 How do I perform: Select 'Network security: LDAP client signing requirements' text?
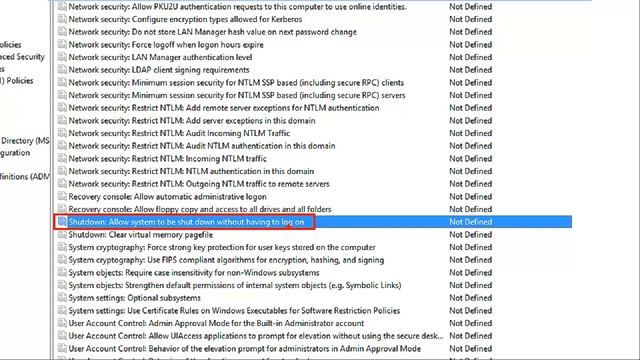tap(159, 70)
